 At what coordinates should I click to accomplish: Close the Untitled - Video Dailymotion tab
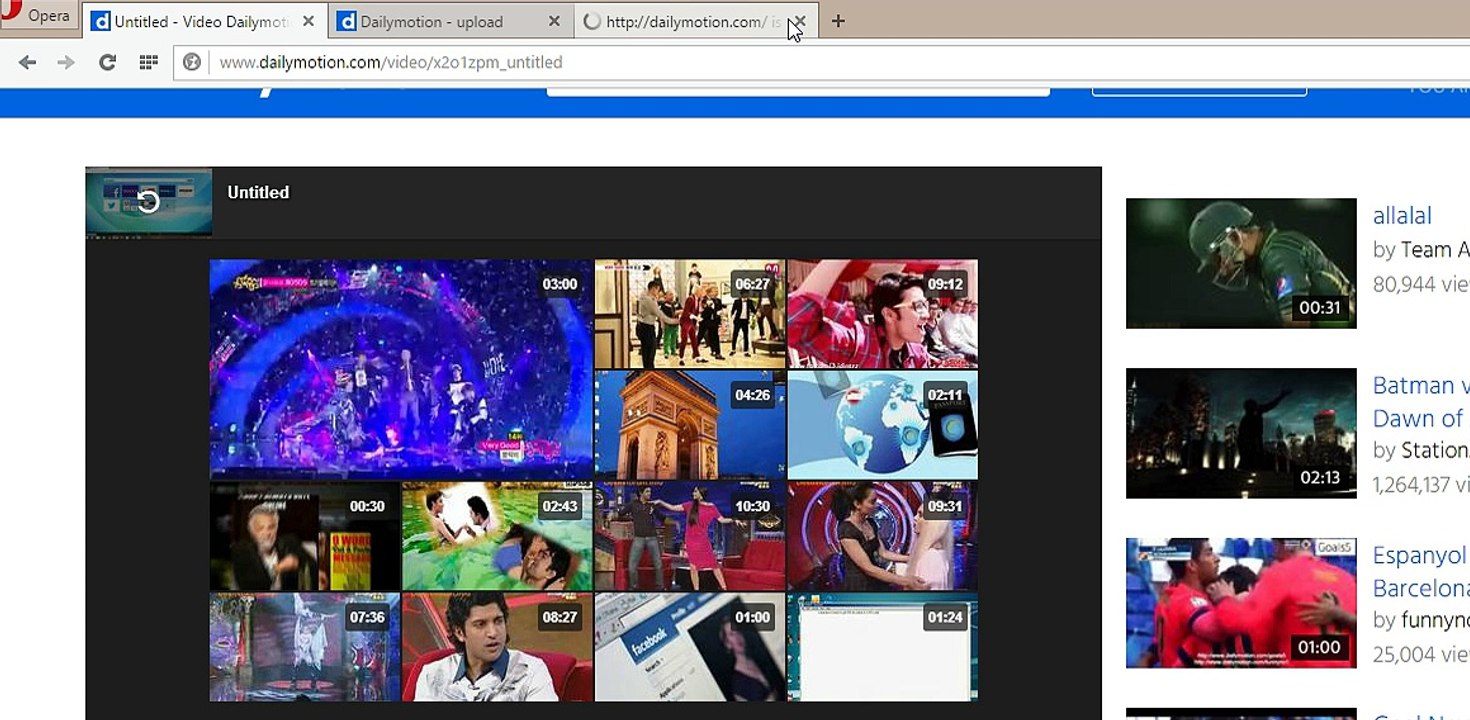point(308,21)
